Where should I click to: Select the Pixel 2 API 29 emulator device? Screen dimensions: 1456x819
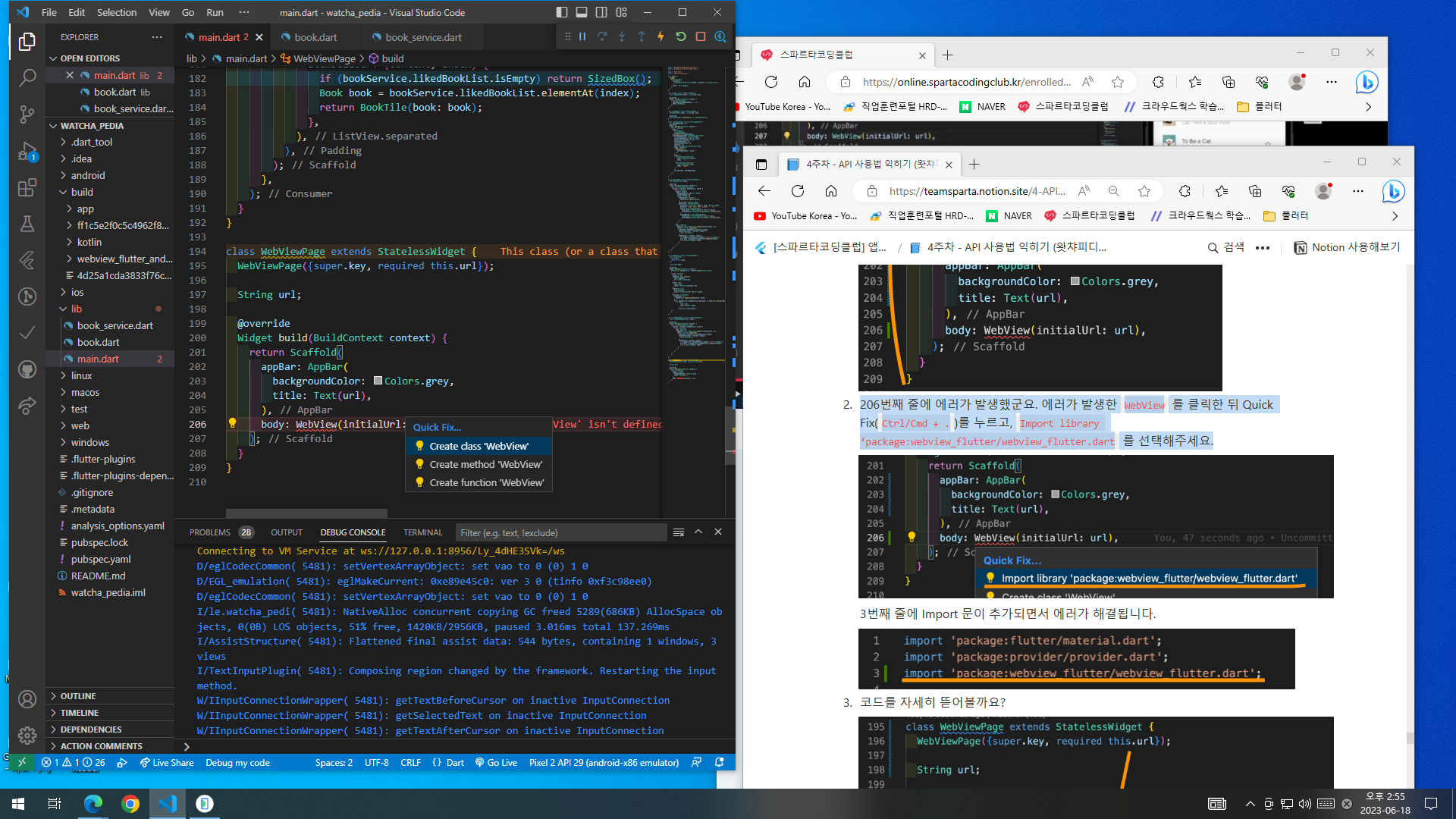(x=604, y=762)
